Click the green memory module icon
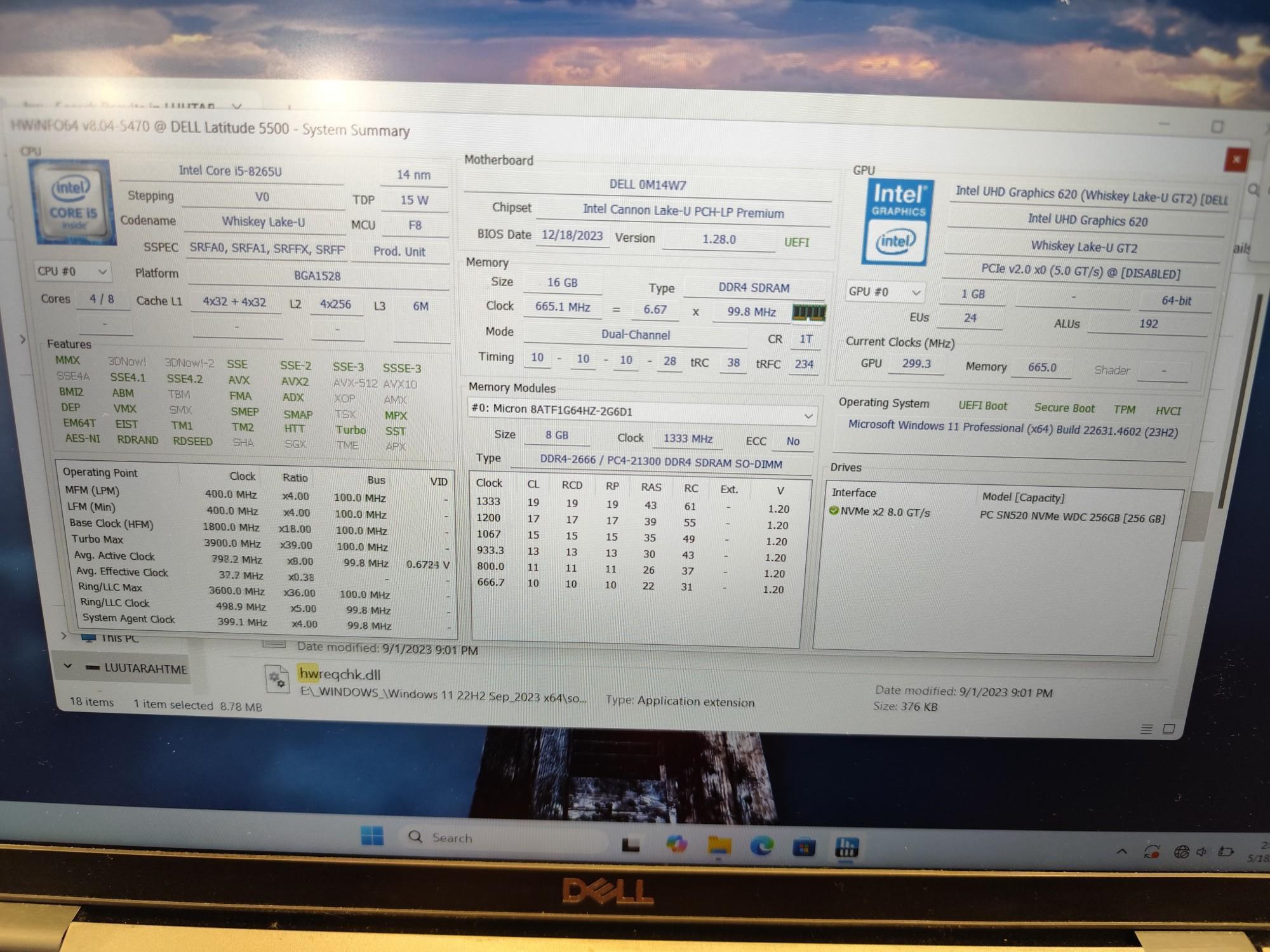The image size is (1270, 952). [808, 312]
